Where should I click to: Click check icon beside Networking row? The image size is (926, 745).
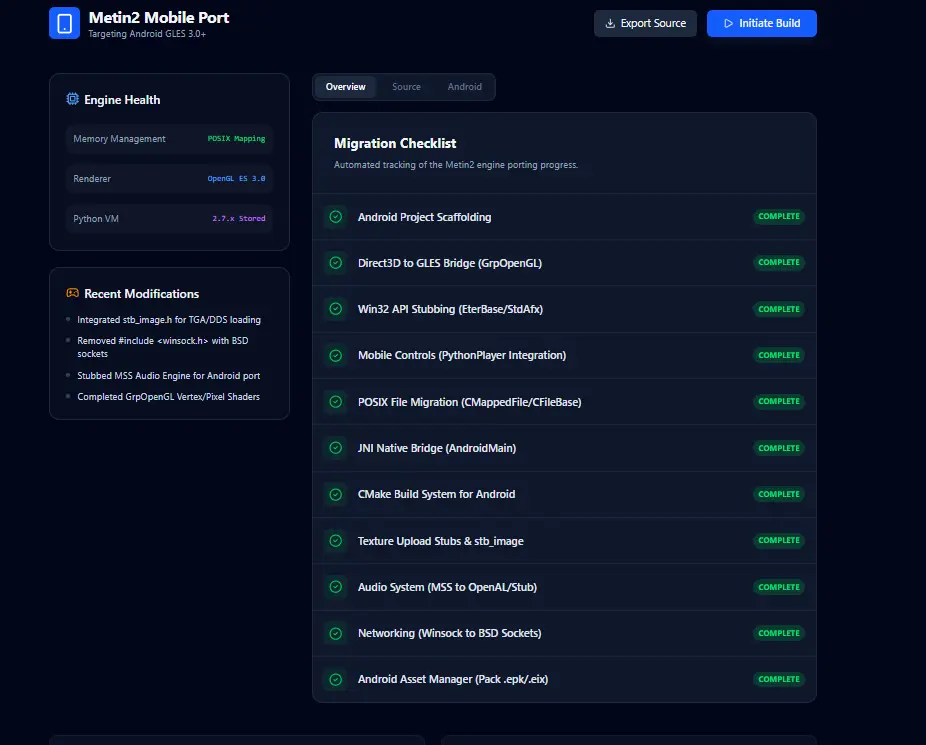pos(335,633)
